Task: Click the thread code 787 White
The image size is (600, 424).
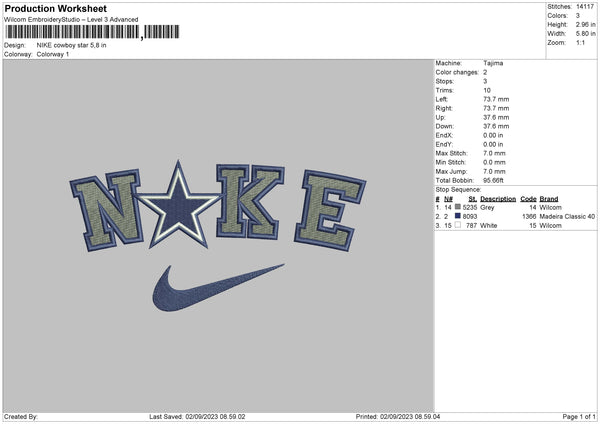Action: coord(481,226)
